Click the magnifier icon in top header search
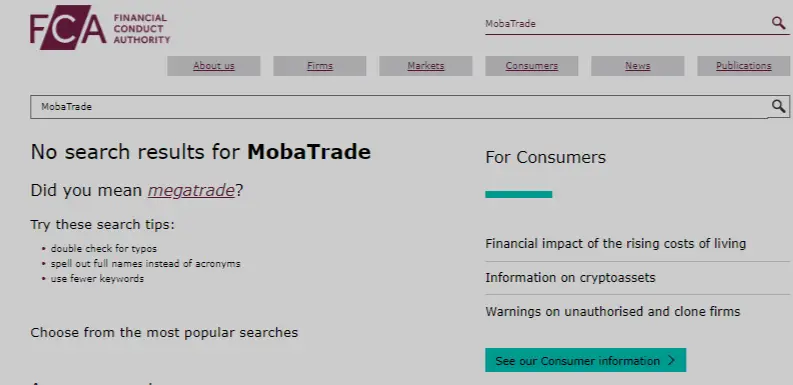Image resolution: width=793 pixels, height=385 pixels. click(778, 23)
